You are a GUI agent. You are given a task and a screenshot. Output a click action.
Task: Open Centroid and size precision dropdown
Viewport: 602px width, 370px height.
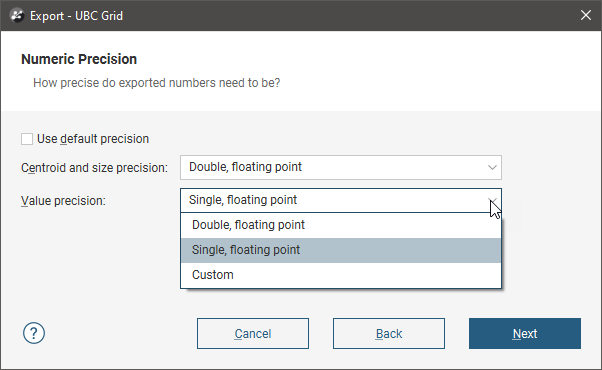pos(341,167)
